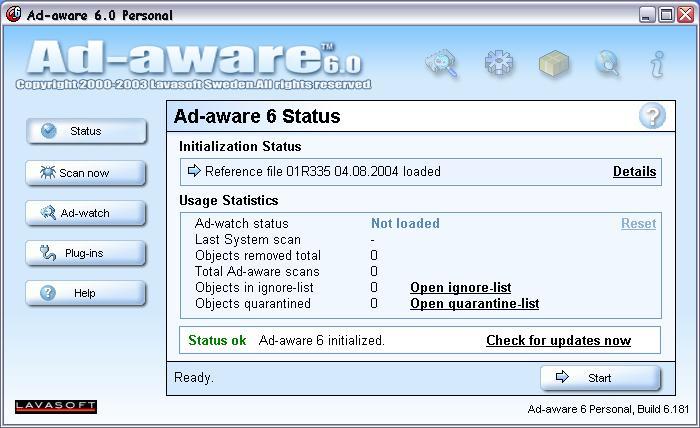
Task: Maximize the Ad-aware window
Action: (x=666, y=15)
